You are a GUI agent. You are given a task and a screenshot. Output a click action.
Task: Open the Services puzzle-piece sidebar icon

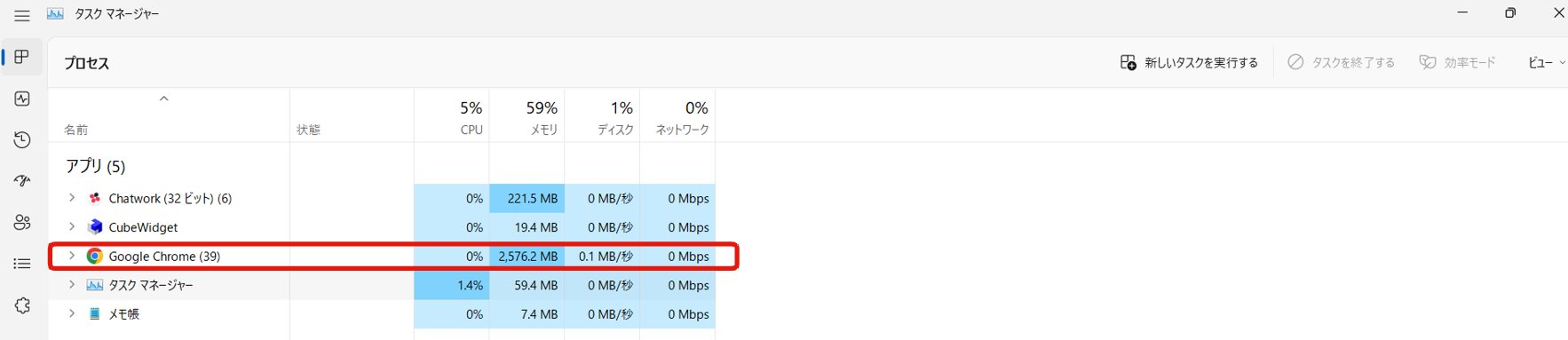22,305
